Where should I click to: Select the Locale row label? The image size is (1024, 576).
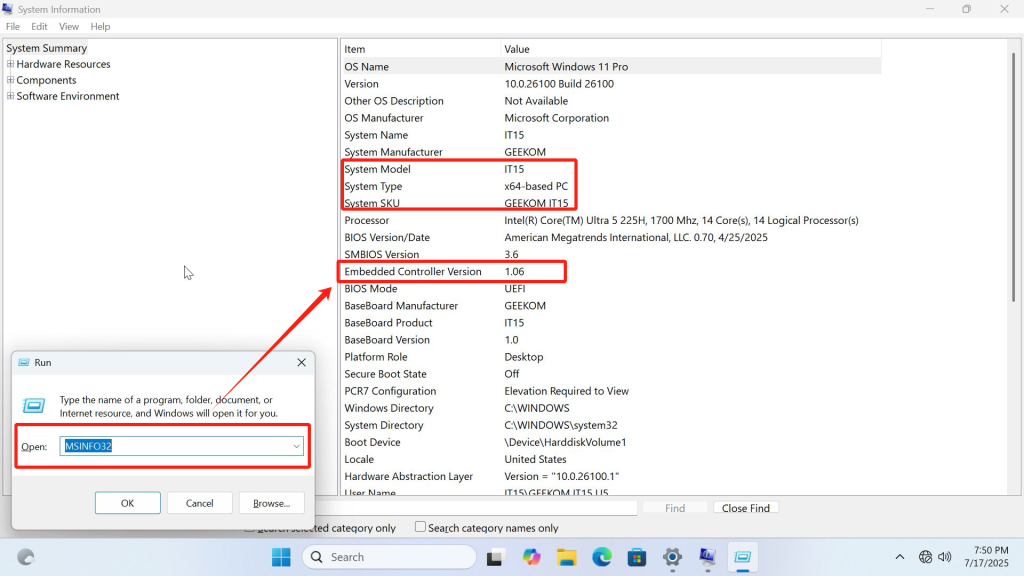coord(359,459)
